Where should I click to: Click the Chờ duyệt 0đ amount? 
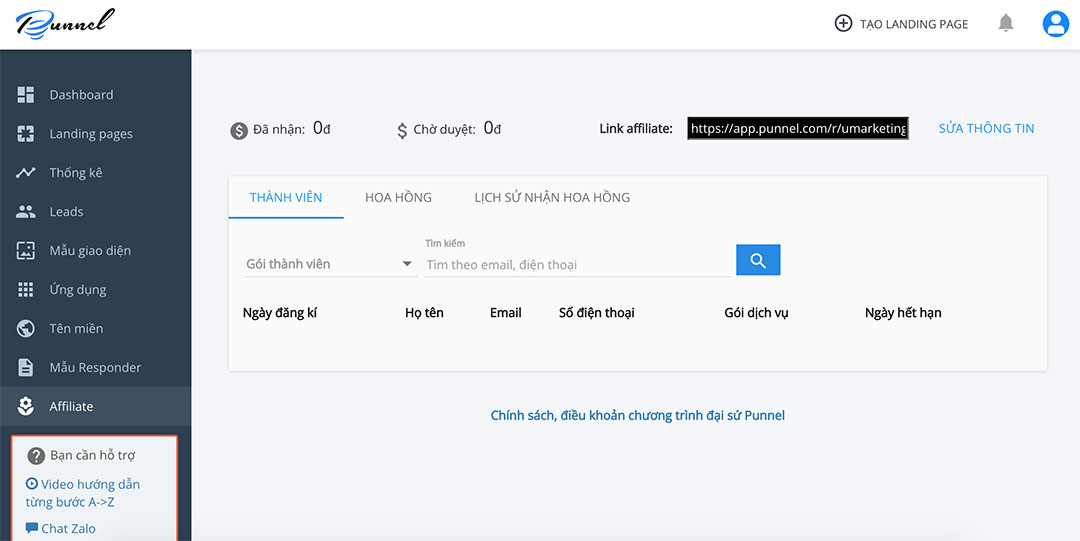pos(492,128)
